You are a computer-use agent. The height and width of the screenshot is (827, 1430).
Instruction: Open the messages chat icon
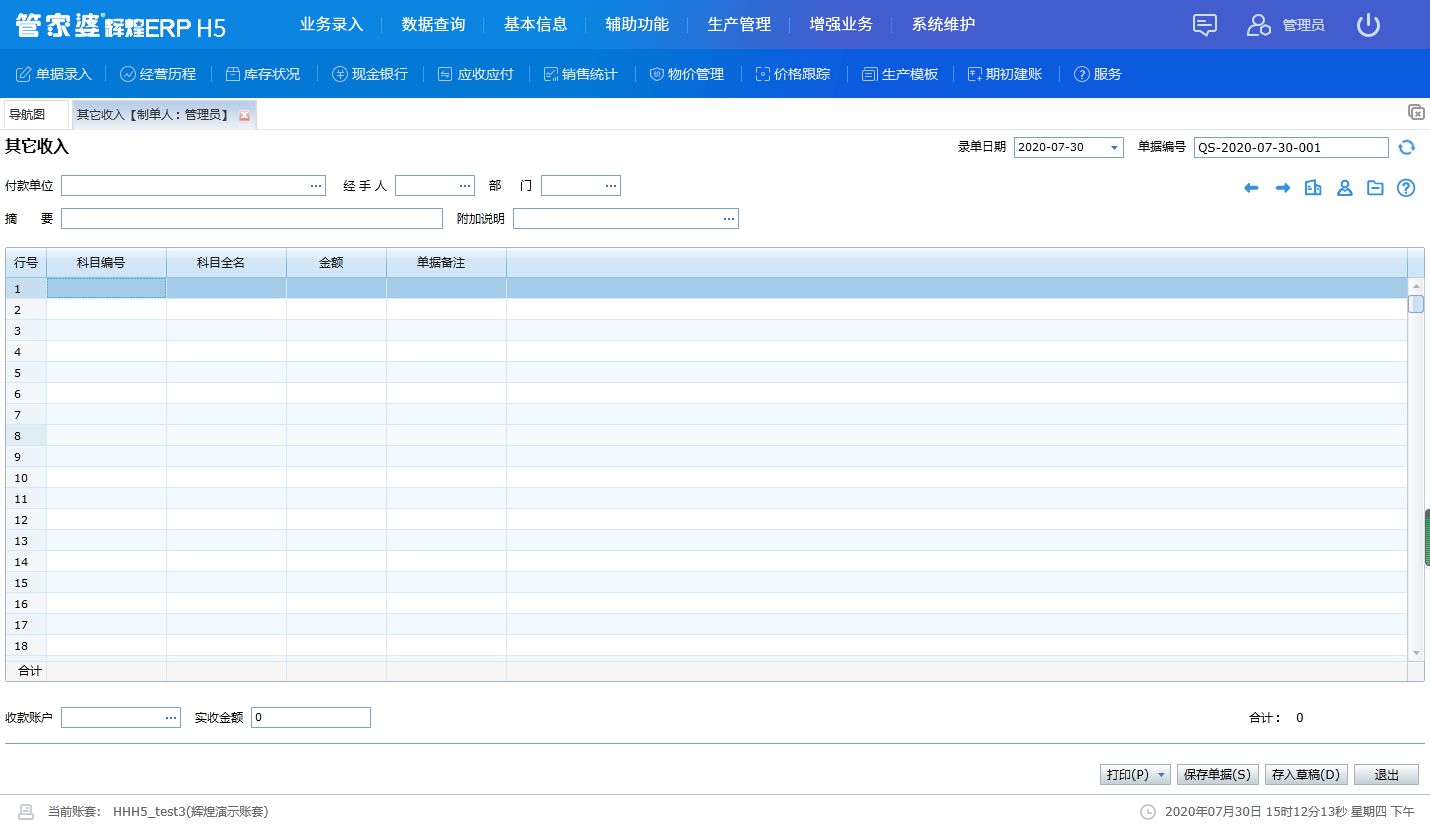(1205, 25)
